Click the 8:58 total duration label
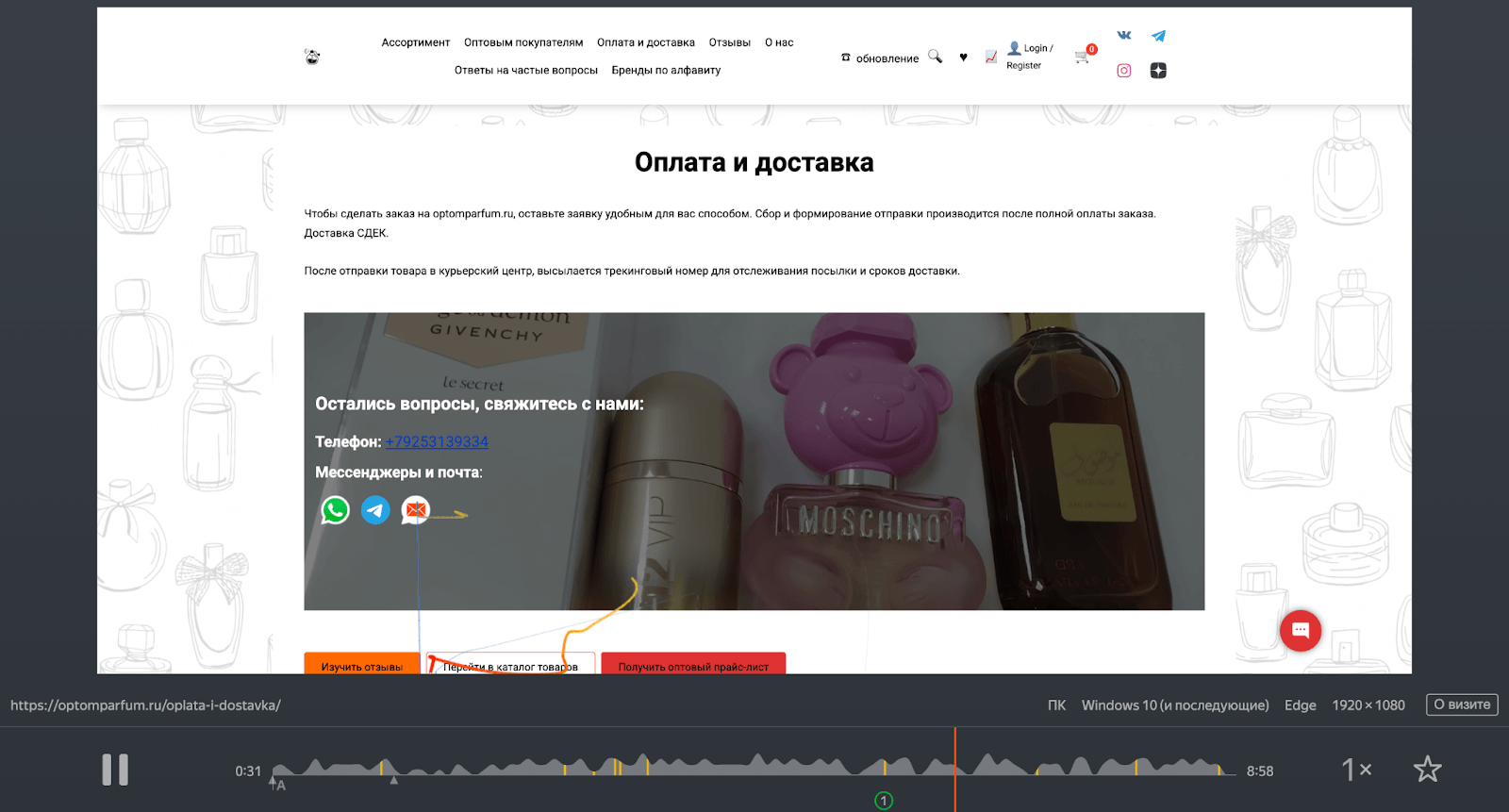Image resolution: width=1509 pixels, height=812 pixels. pos(1260,771)
